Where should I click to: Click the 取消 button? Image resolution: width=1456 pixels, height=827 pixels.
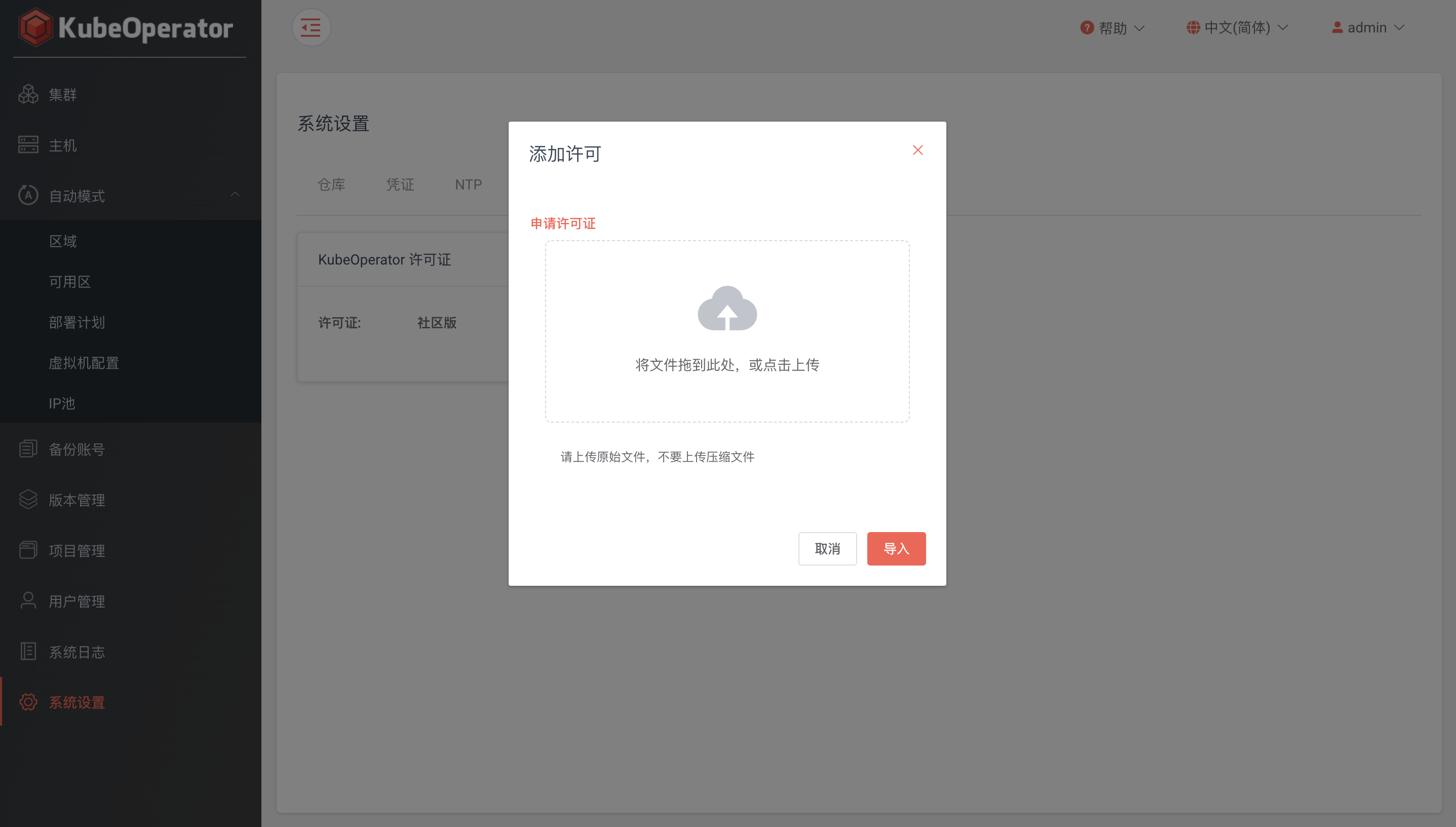click(x=827, y=549)
